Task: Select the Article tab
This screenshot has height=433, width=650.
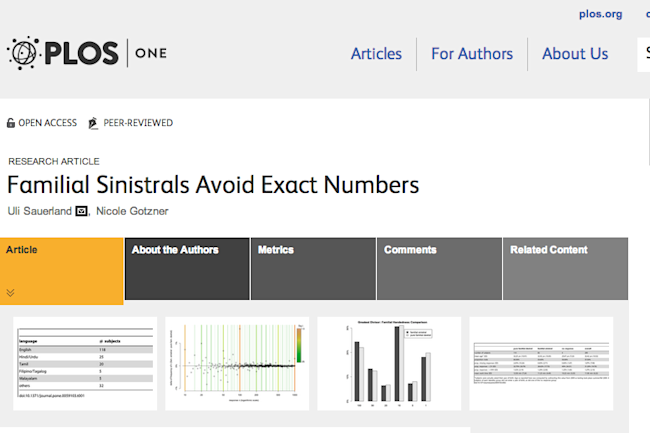Action: 62,271
